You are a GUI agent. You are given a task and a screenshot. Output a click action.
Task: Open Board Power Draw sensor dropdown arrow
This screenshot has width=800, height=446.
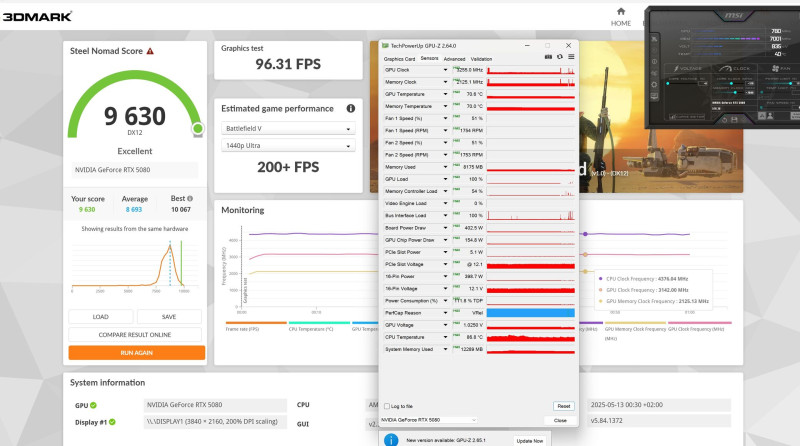pos(445,228)
